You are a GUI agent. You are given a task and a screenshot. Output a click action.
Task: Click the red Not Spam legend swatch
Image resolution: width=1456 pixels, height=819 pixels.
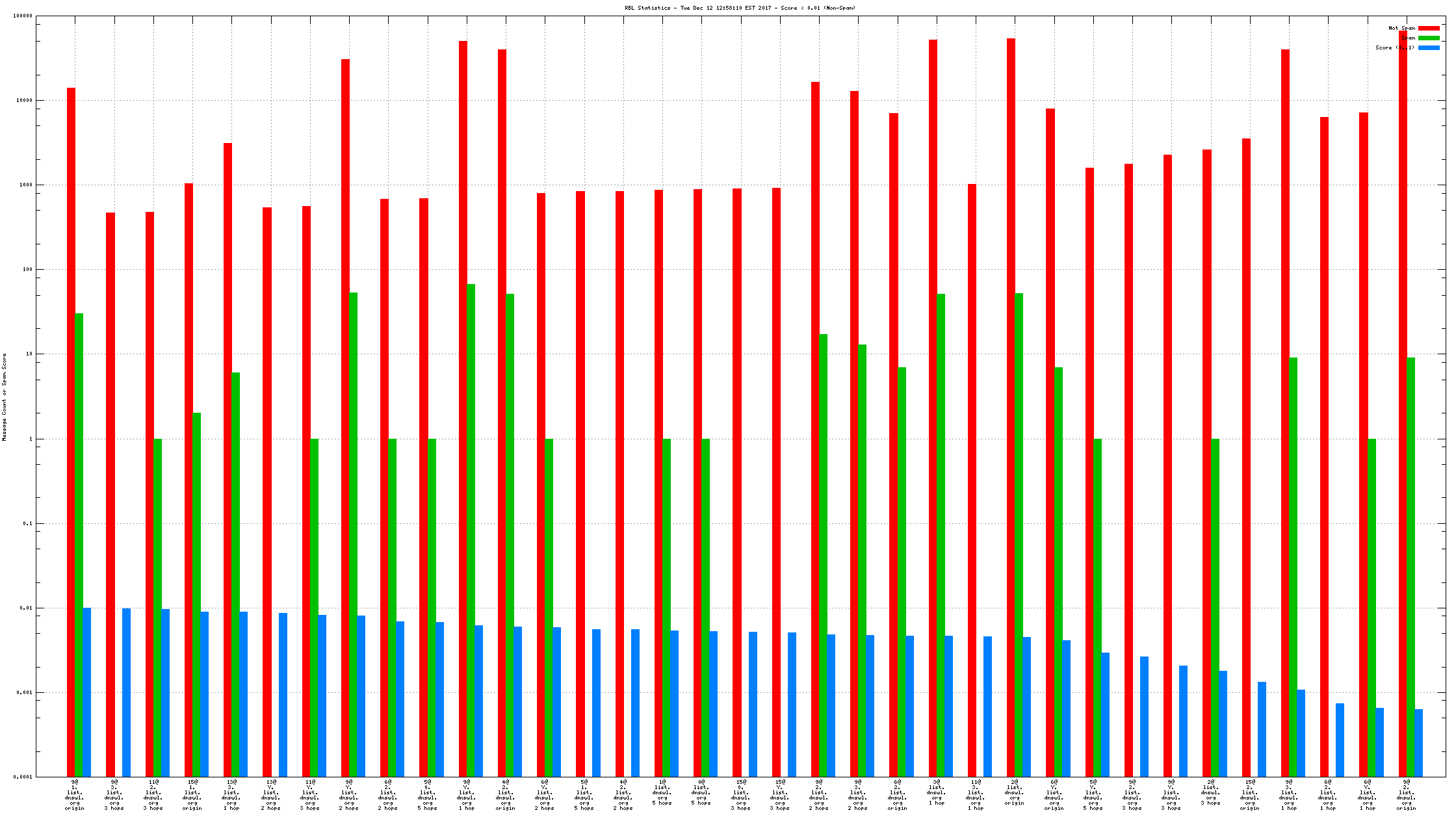tap(1428, 28)
